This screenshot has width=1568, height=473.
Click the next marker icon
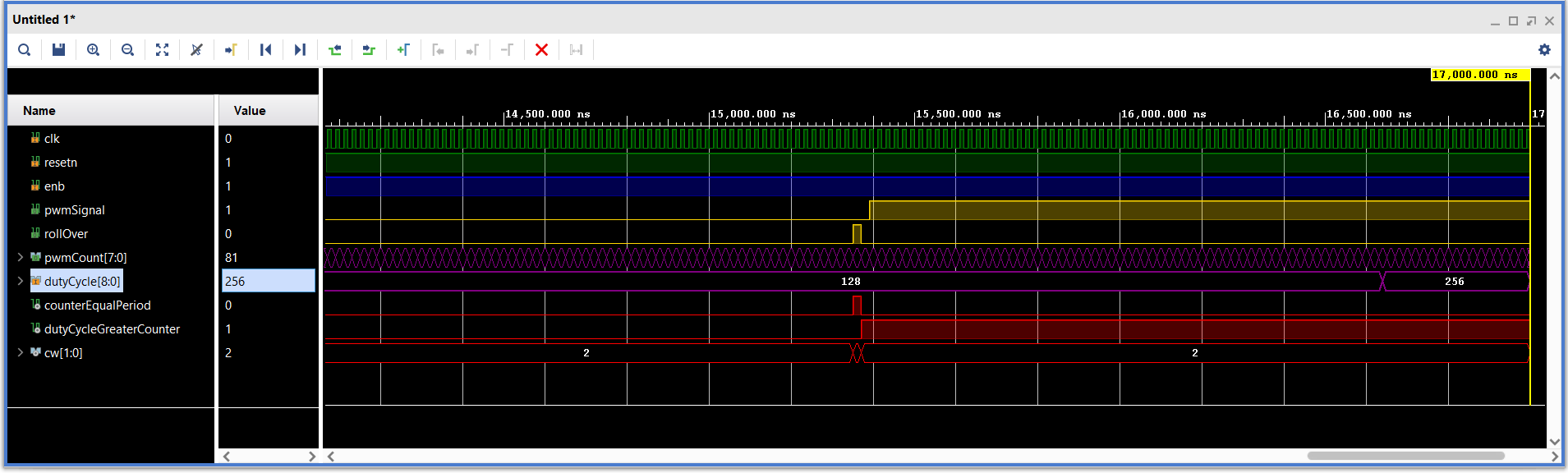[x=472, y=50]
